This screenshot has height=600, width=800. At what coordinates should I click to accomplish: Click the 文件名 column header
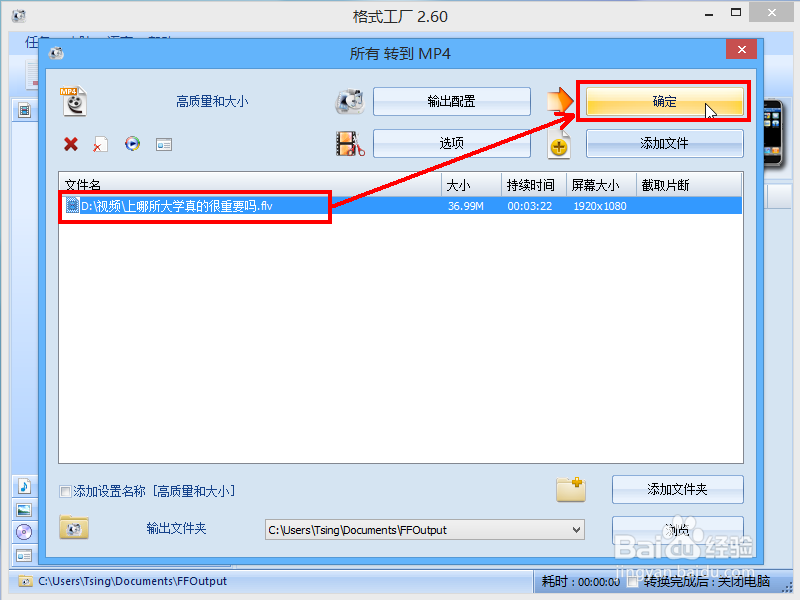coord(250,185)
